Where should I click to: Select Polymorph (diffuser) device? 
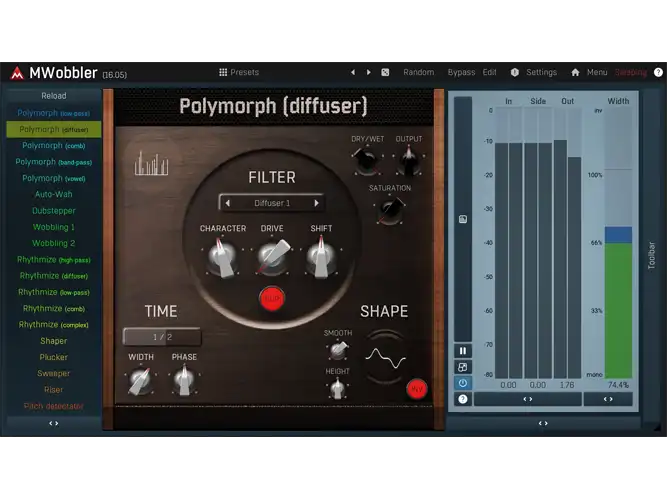click(54, 129)
